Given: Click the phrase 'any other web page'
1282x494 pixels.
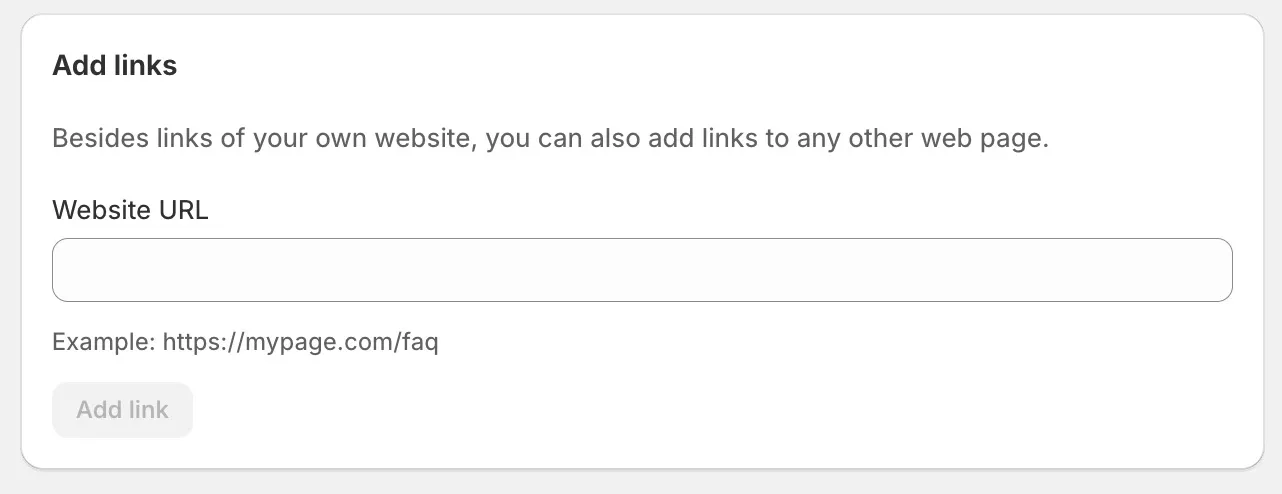Looking at the screenshot, I should [920, 138].
